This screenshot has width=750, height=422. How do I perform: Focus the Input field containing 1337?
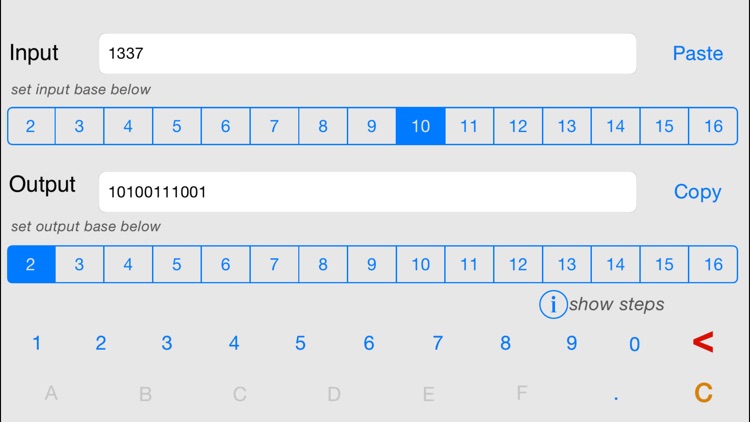point(367,54)
